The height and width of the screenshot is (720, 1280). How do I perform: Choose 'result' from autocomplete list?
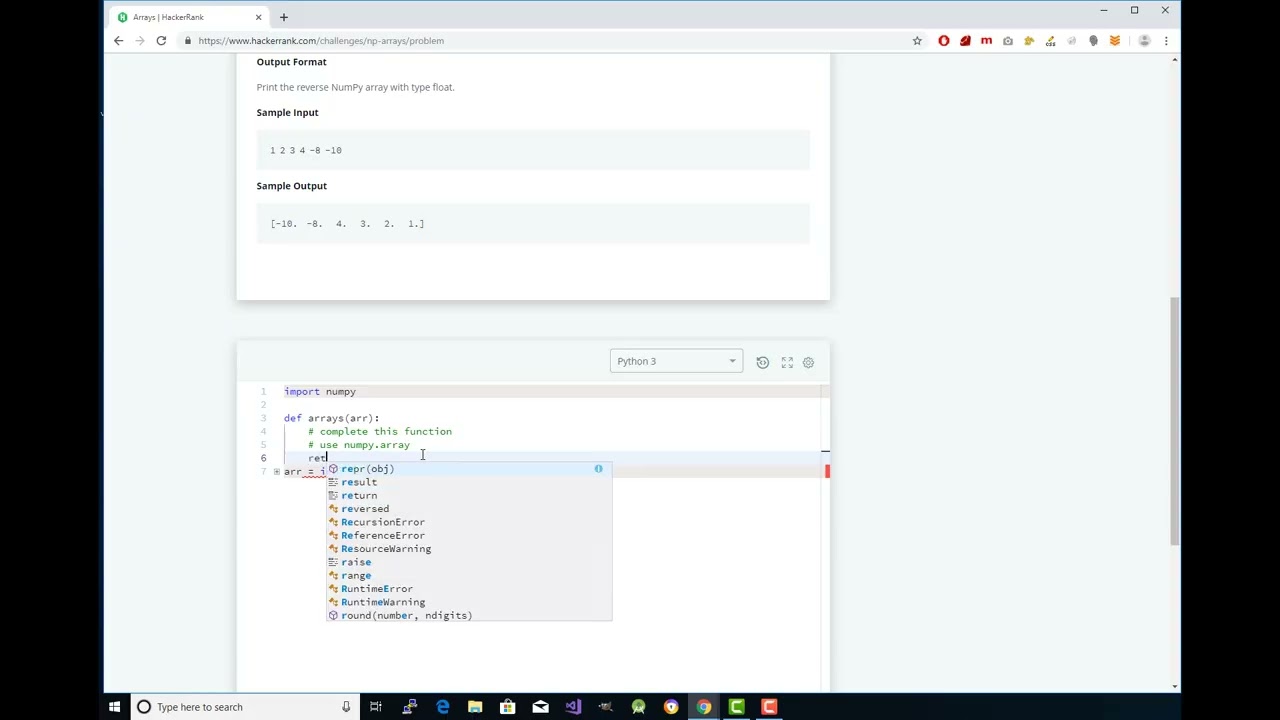468,482
